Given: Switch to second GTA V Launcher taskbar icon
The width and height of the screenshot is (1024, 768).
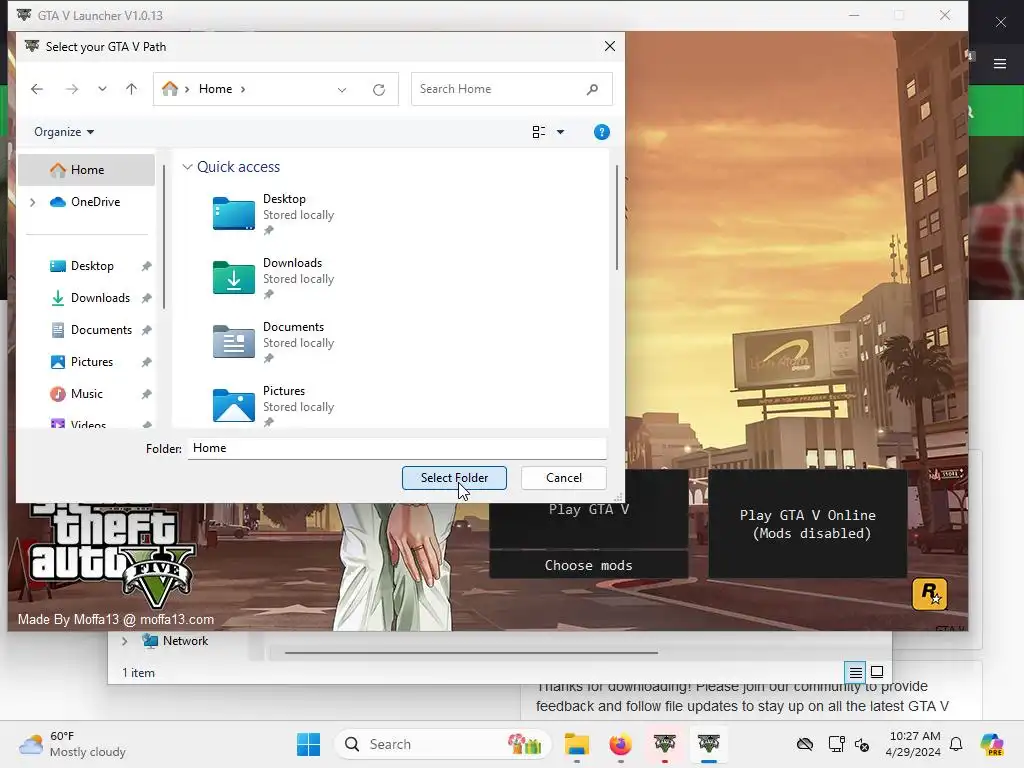Looking at the screenshot, I should pos(709,744).
